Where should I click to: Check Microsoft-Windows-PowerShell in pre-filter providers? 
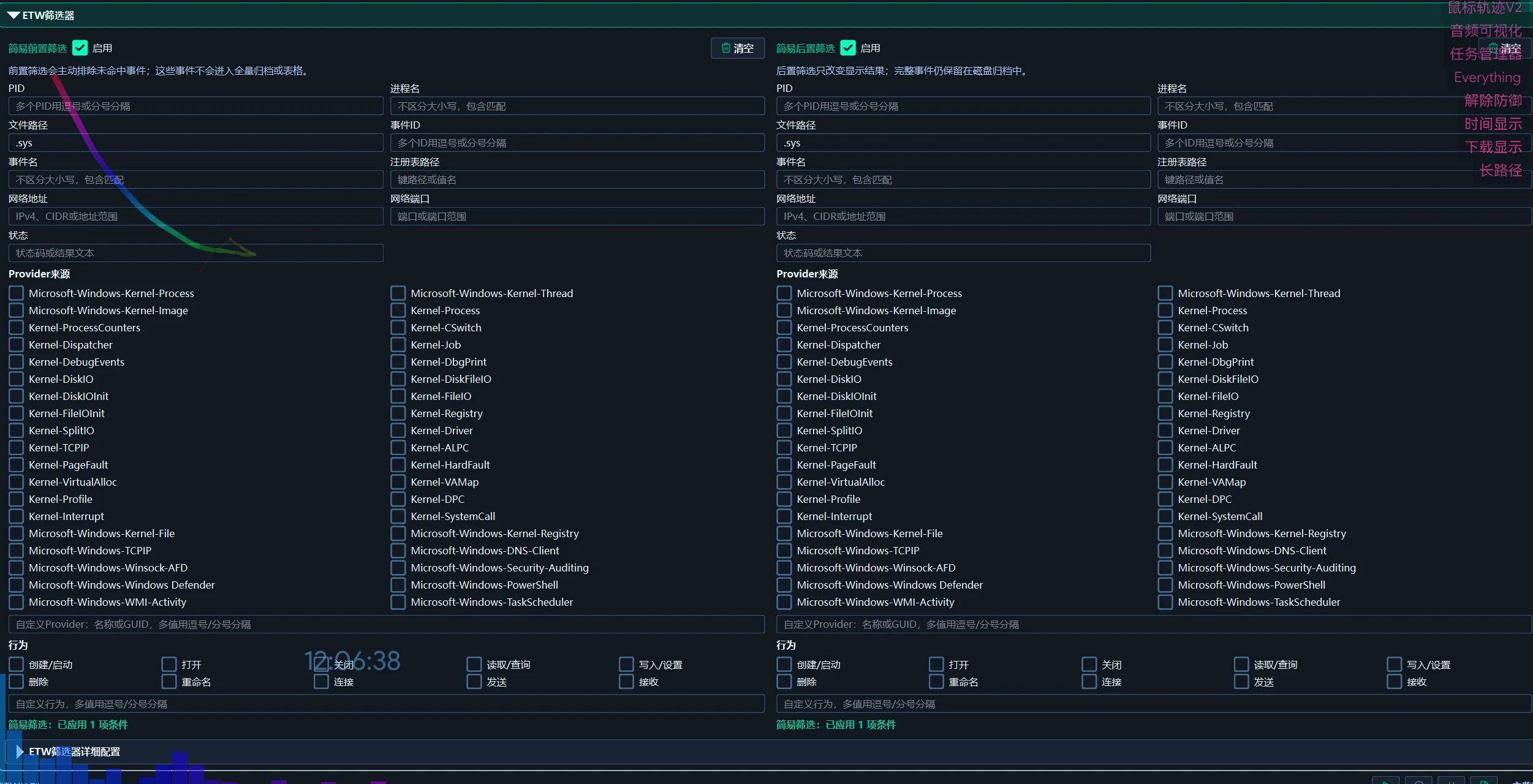click(x=398, y=585)
